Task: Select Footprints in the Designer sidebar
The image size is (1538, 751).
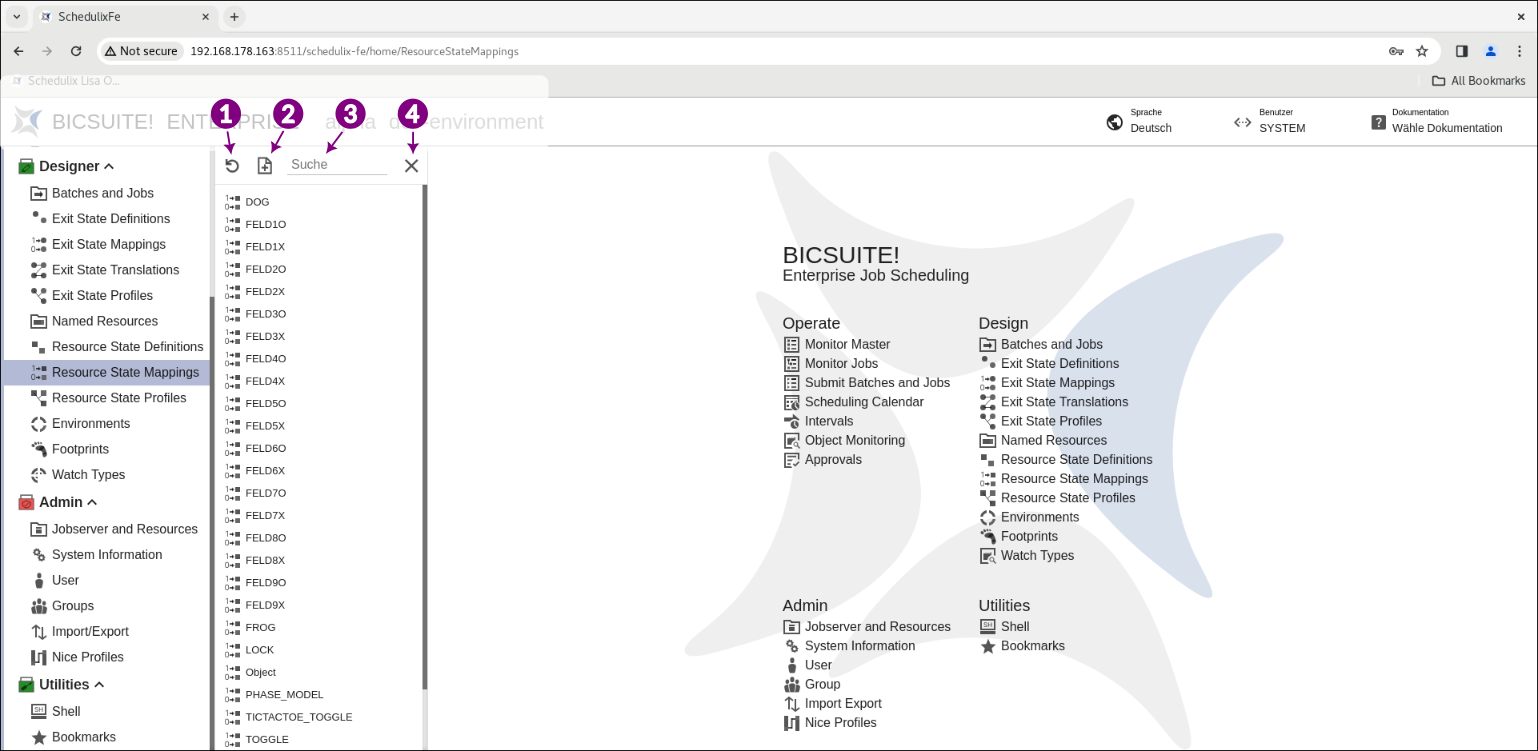Action: click(x=80, y=449)
